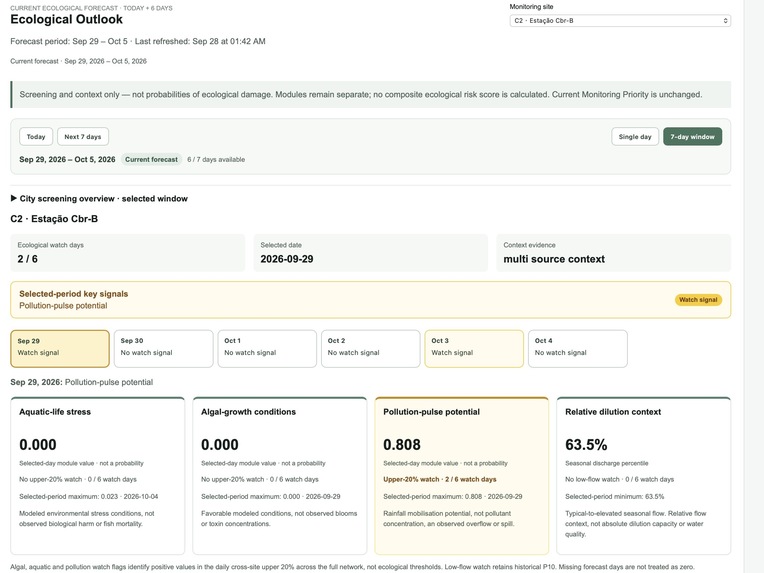Click the 'C2 · Estação Cbr-B' site heading
The height and width of the screenshot is (573, 764).
click(54, 219)
